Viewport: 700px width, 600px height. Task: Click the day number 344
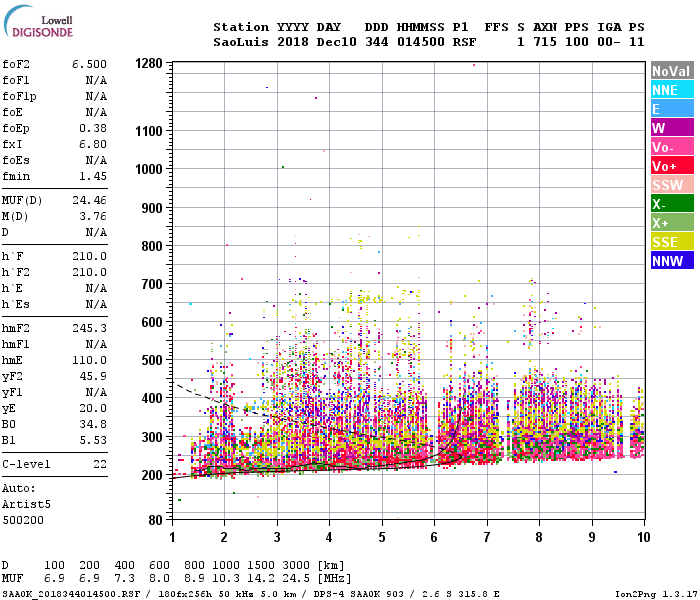[x=377, y=42]
